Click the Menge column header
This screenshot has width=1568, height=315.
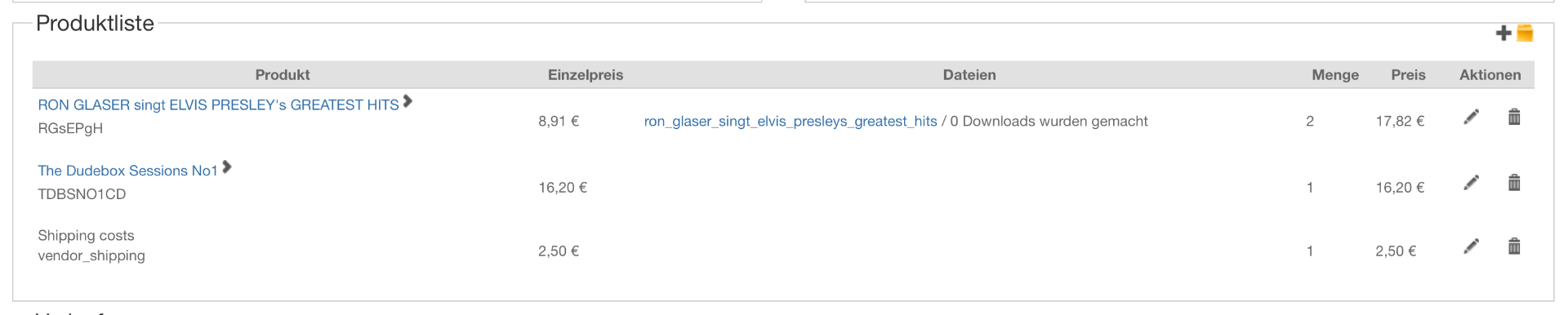click(x=1335, y=75)
